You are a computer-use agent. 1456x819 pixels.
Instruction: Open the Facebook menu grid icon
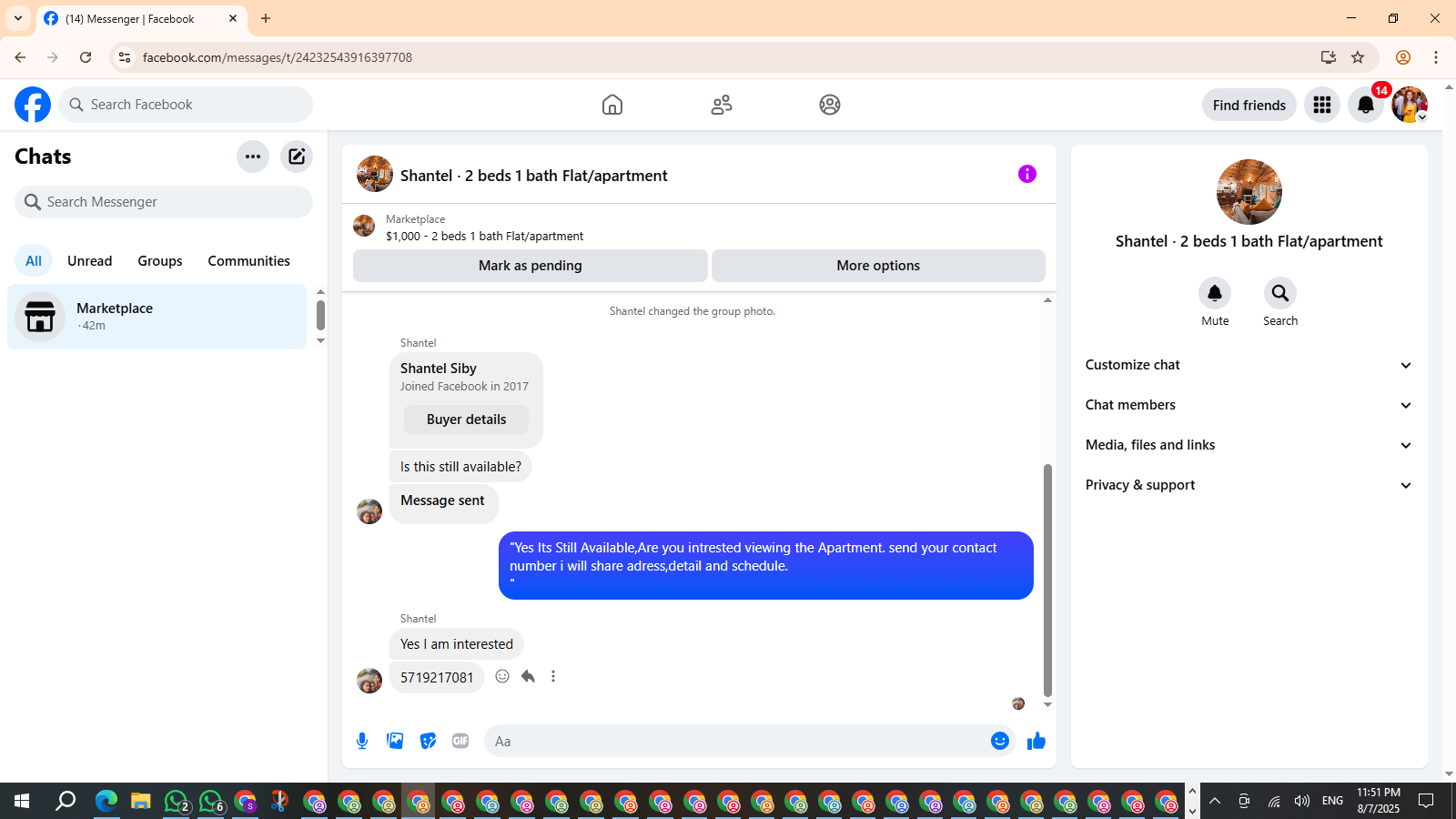[x=1322, y=105]
